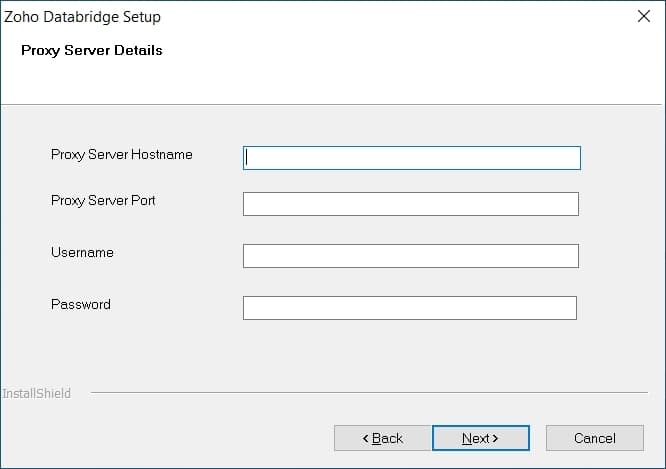Click the Proxy Server Hostname label
666x469 pixels.
(122, 155)
